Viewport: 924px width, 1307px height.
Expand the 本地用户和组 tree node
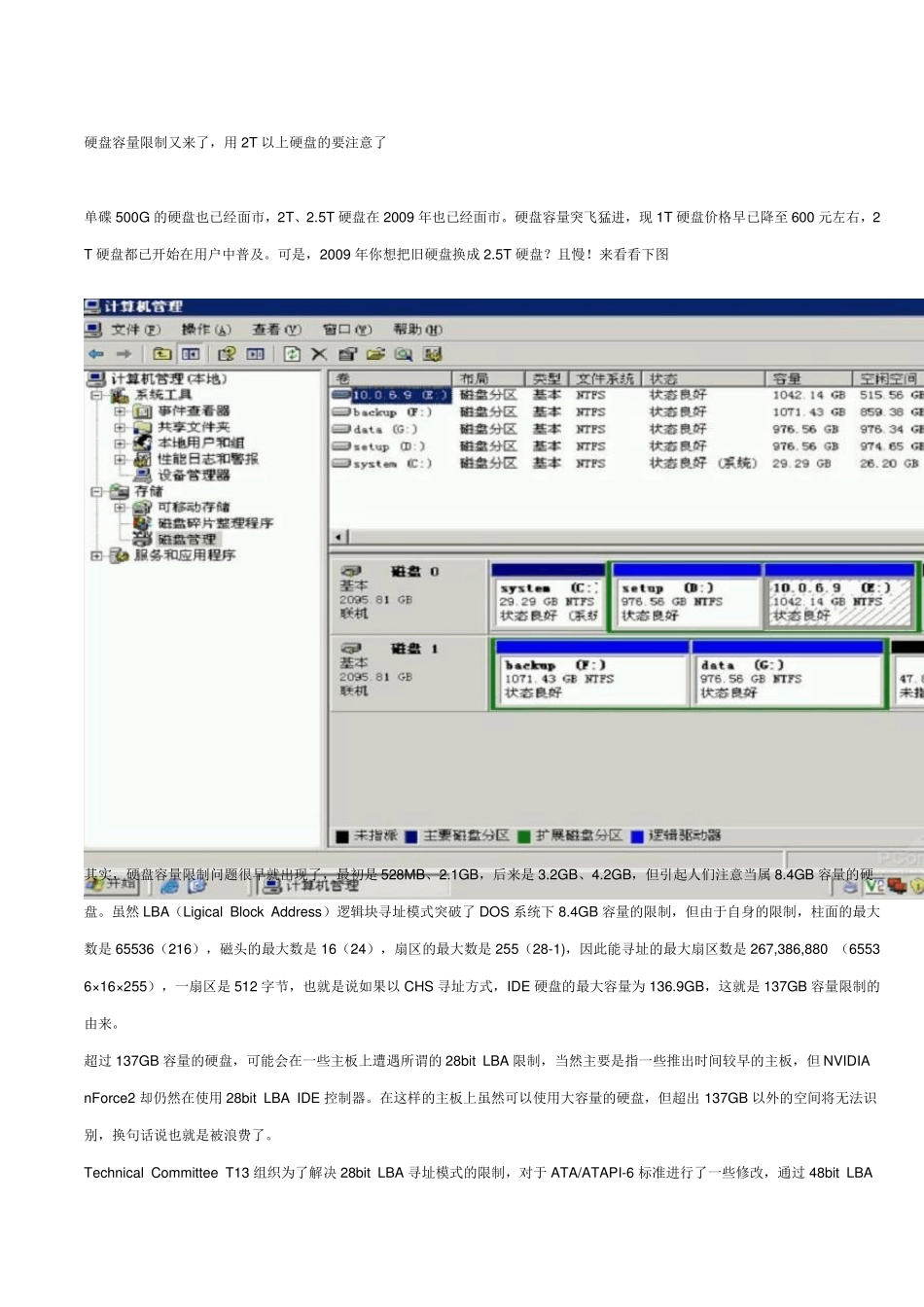[x=120, y=442]
